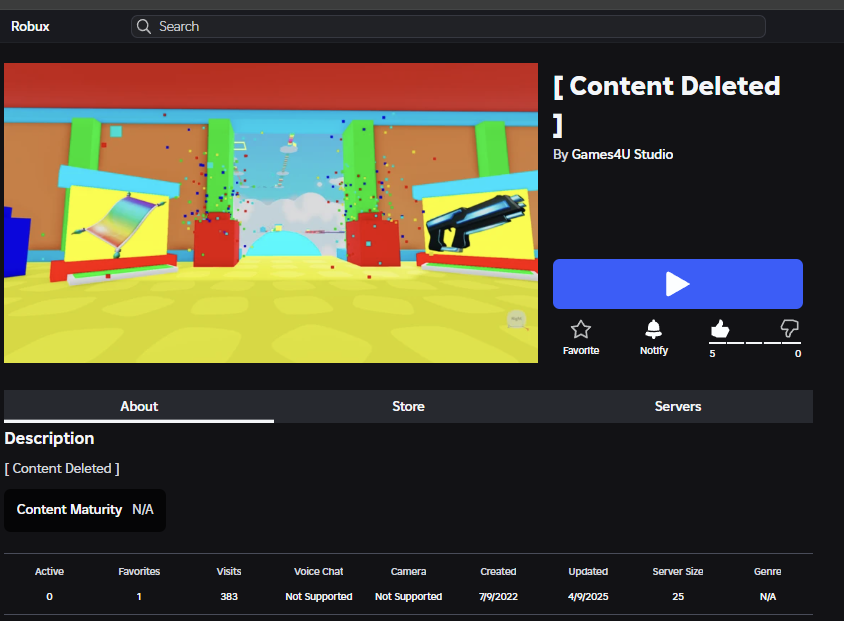Click the search magnifier icon
Viewport: 844px width, 621px height.
point(144,26)
